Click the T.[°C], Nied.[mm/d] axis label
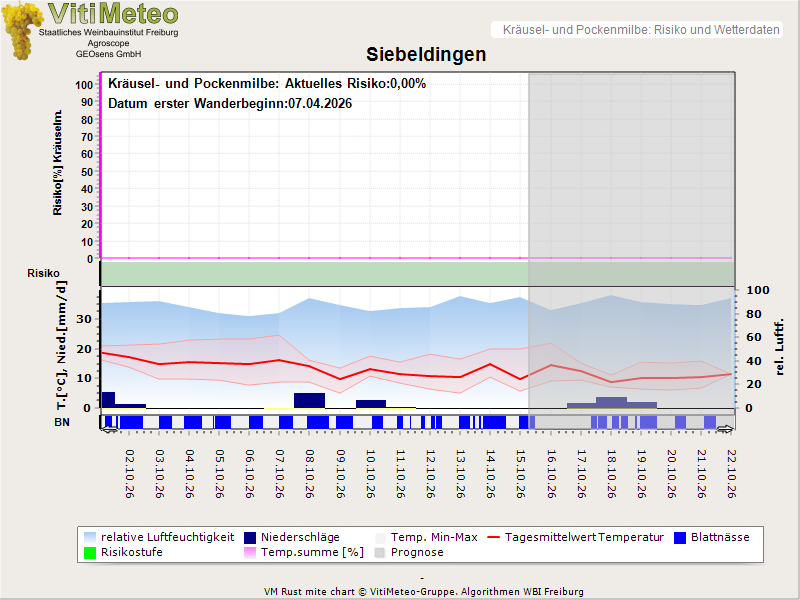Image resolution: width=800 pixels, height=600 pixels. 61,345
